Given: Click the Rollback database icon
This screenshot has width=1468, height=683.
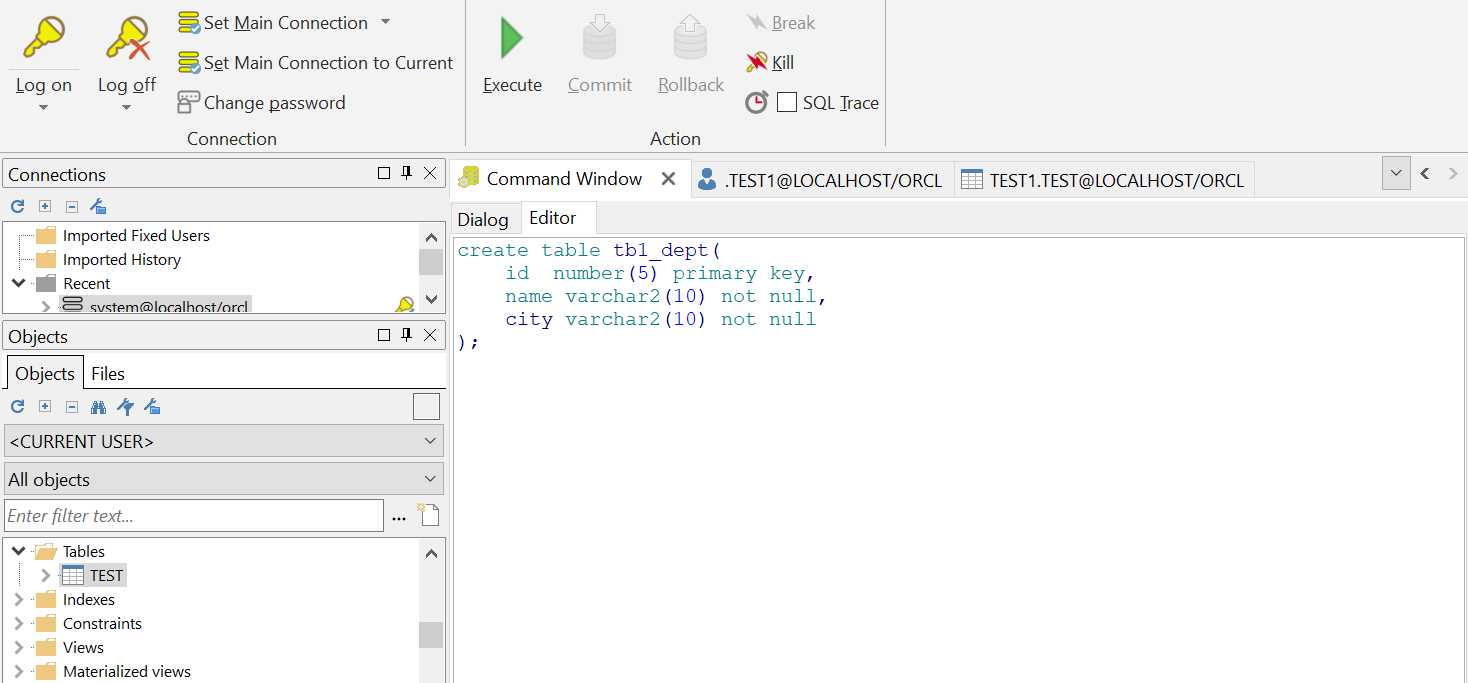Looking at the screenshot, I should pyautogui.click(x=690, y=38).
